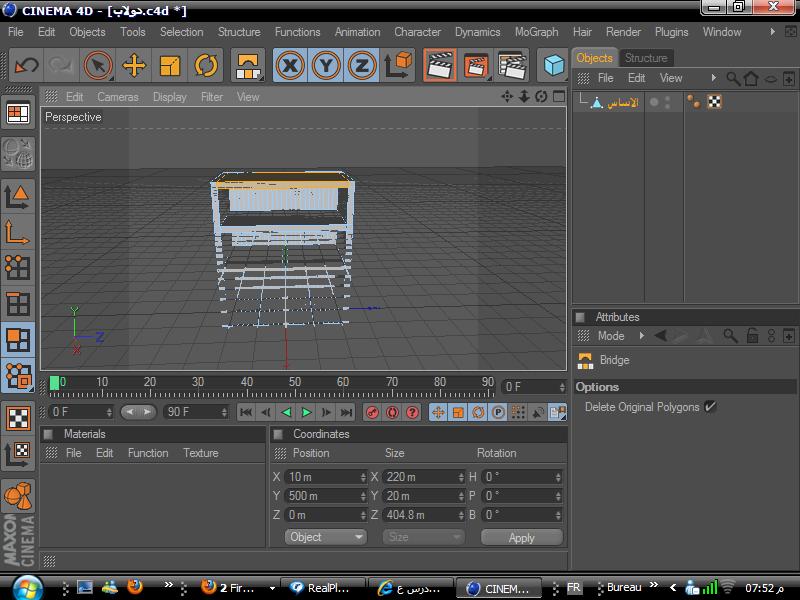Click the Render View clapperboard icon
800x600 pixels.
tap(439, 66)
